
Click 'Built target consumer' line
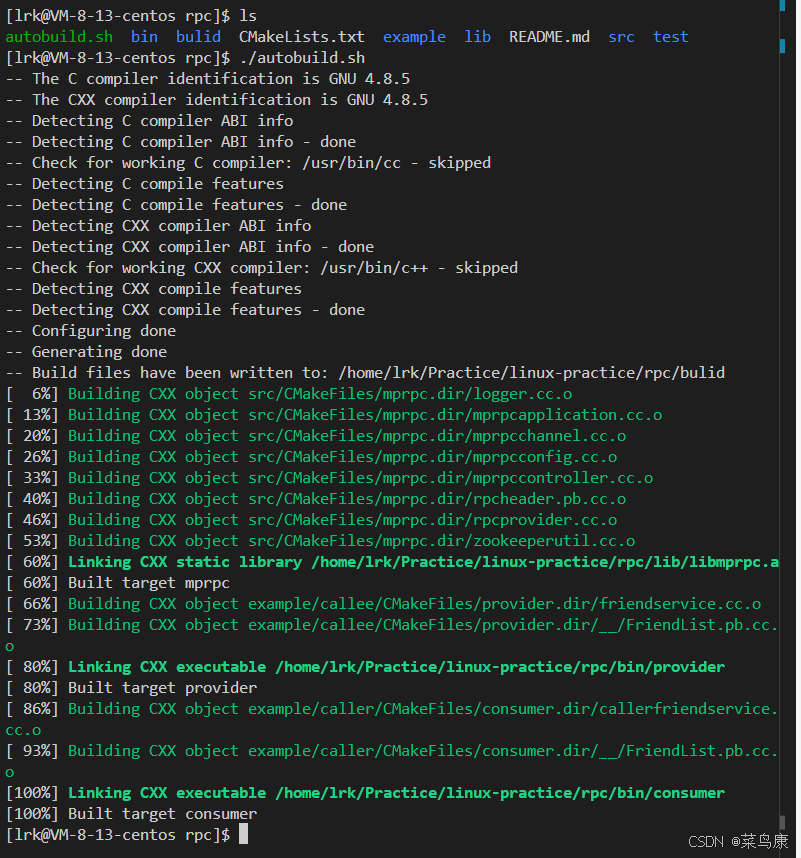click(131, 814)
